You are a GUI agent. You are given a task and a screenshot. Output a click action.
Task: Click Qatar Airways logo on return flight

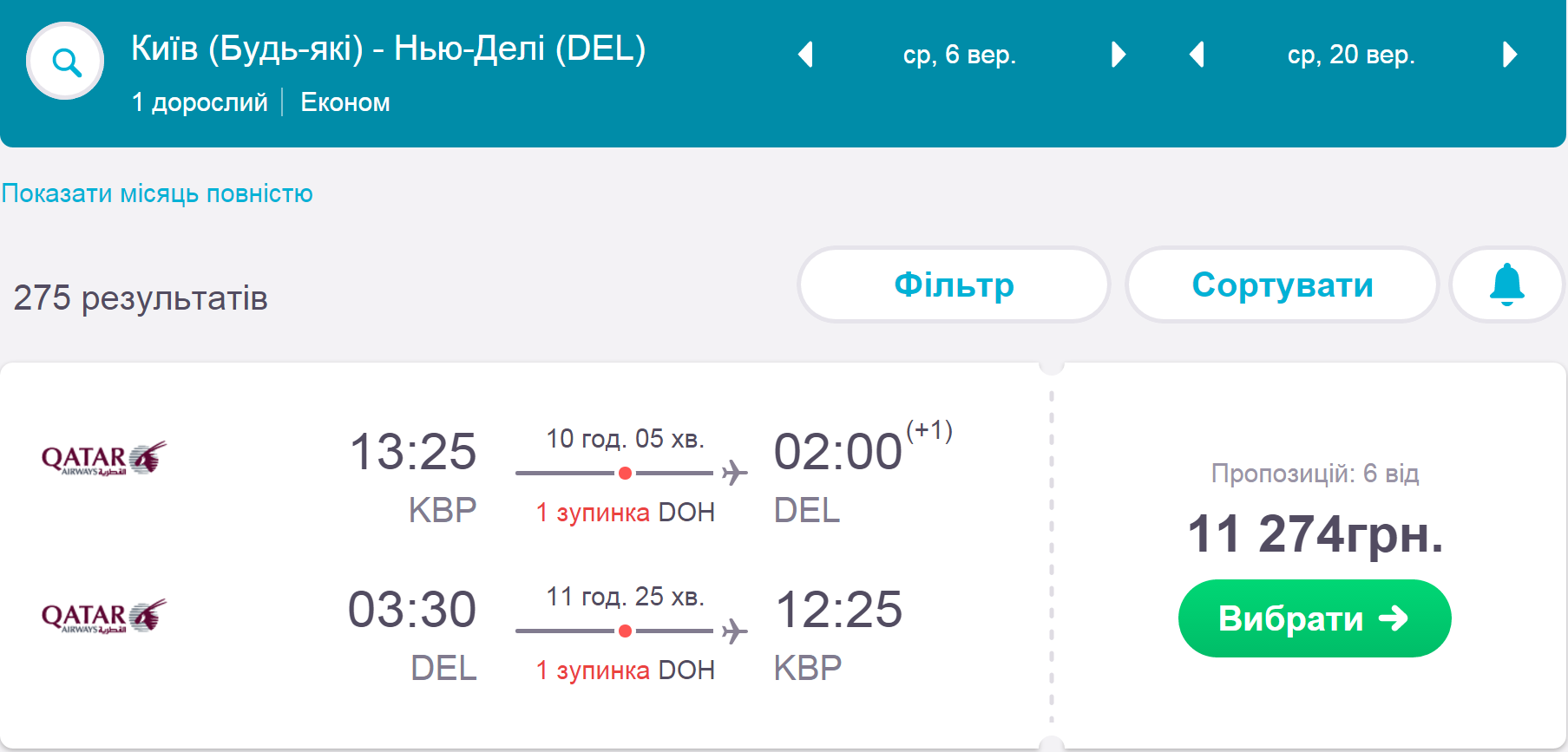(x=103, y=616)
